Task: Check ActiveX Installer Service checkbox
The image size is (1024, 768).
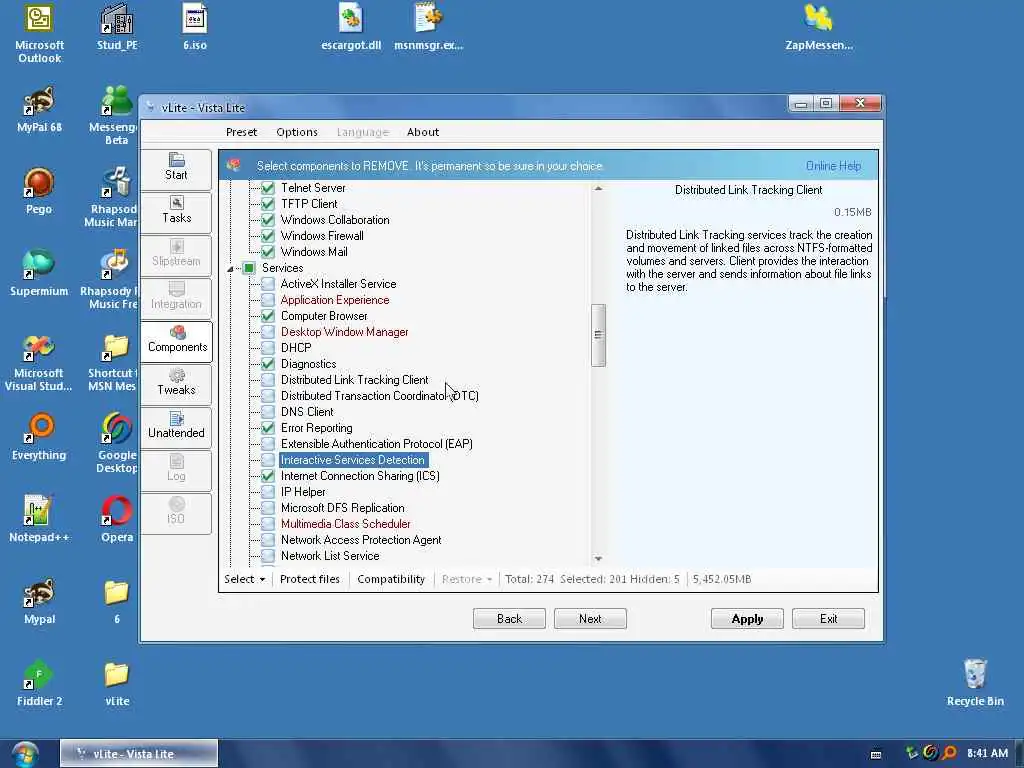Action: click(x=268, y=284)
